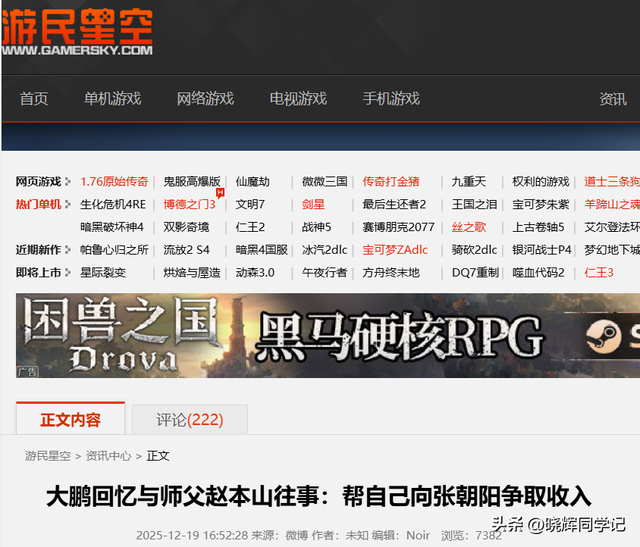Click the 游民星空 breadcrumb link
The image size is (640, 547).
(48, 456)
